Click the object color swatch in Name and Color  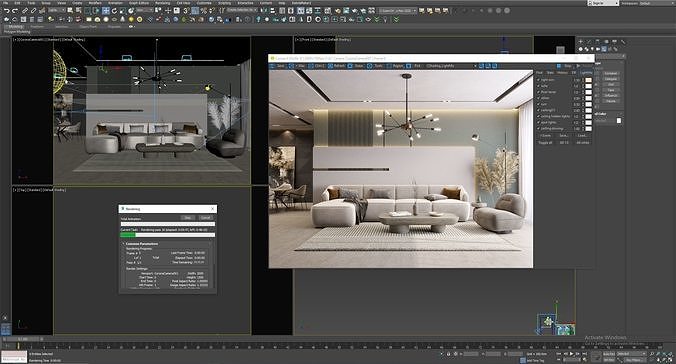(619, 121)
